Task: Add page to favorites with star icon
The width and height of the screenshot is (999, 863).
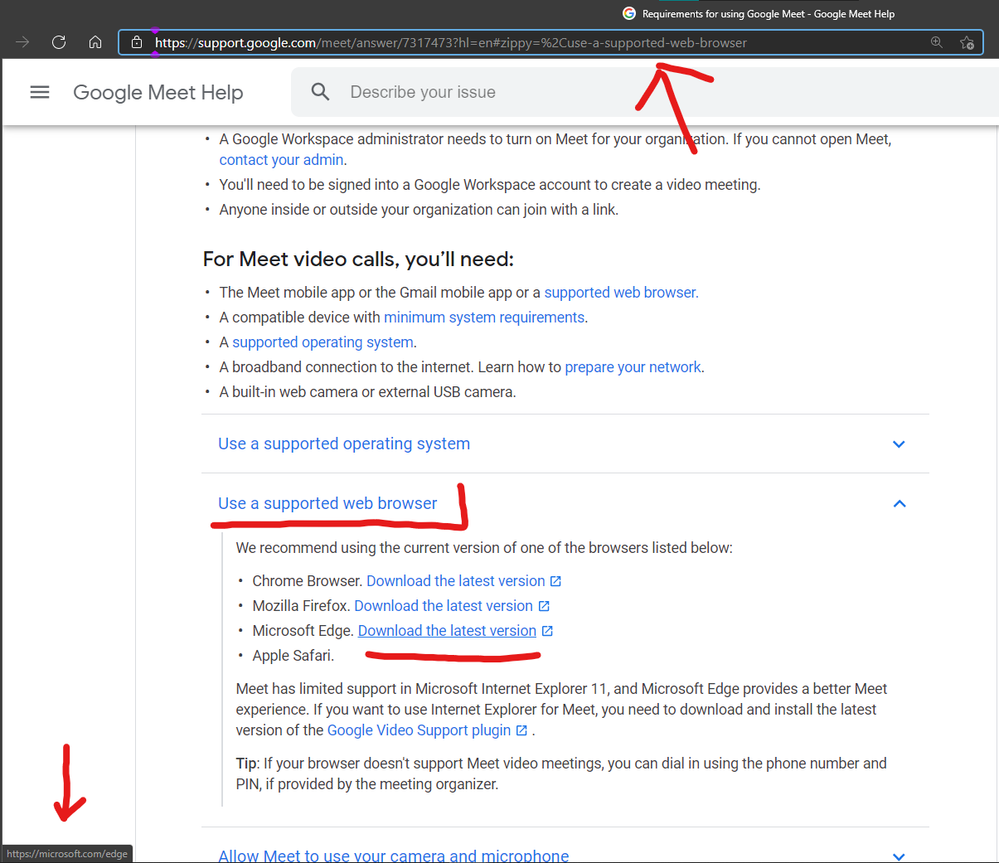Action: click(967, 43)
